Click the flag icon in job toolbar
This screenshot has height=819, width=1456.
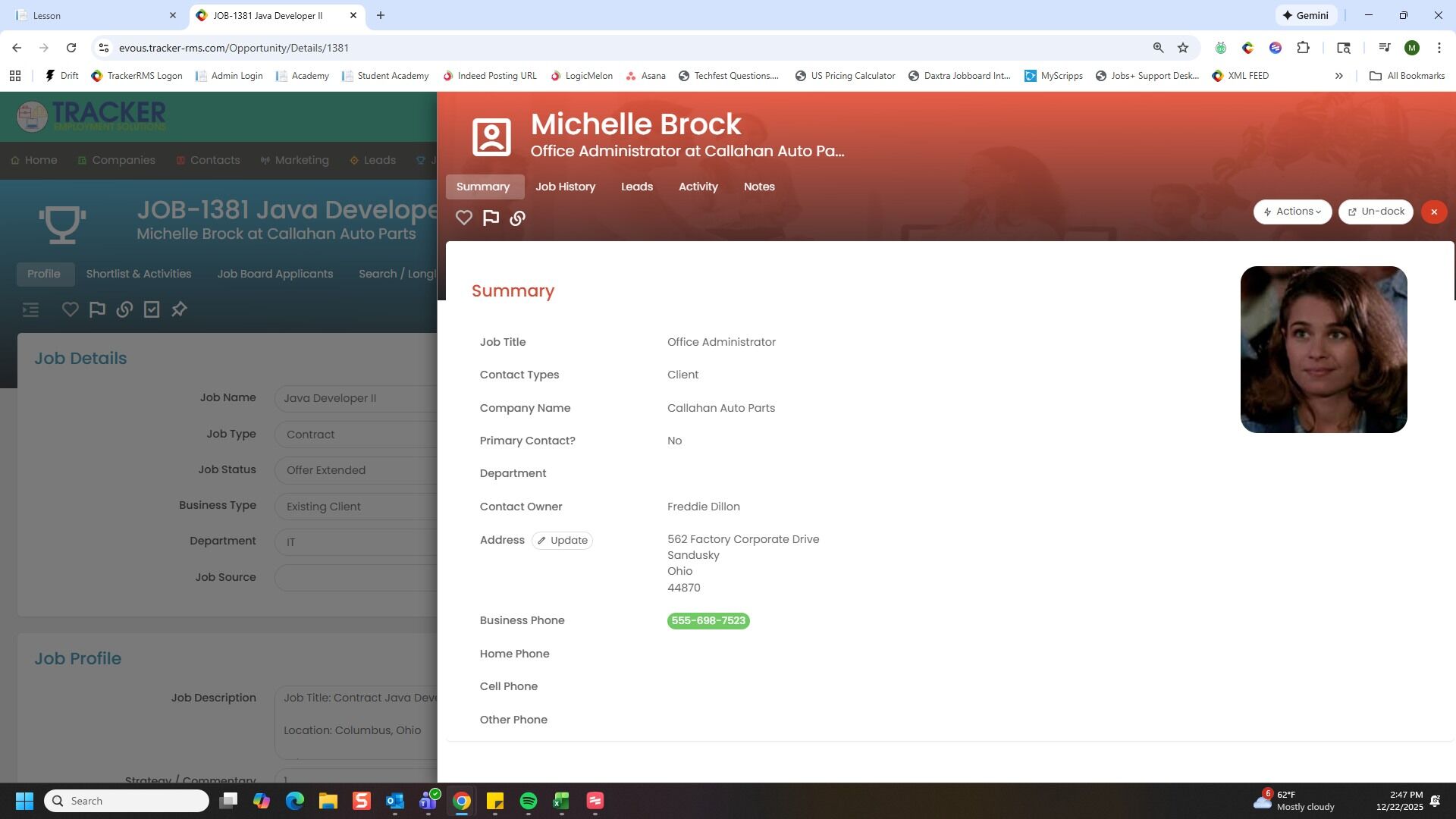[x=97, y=309]
